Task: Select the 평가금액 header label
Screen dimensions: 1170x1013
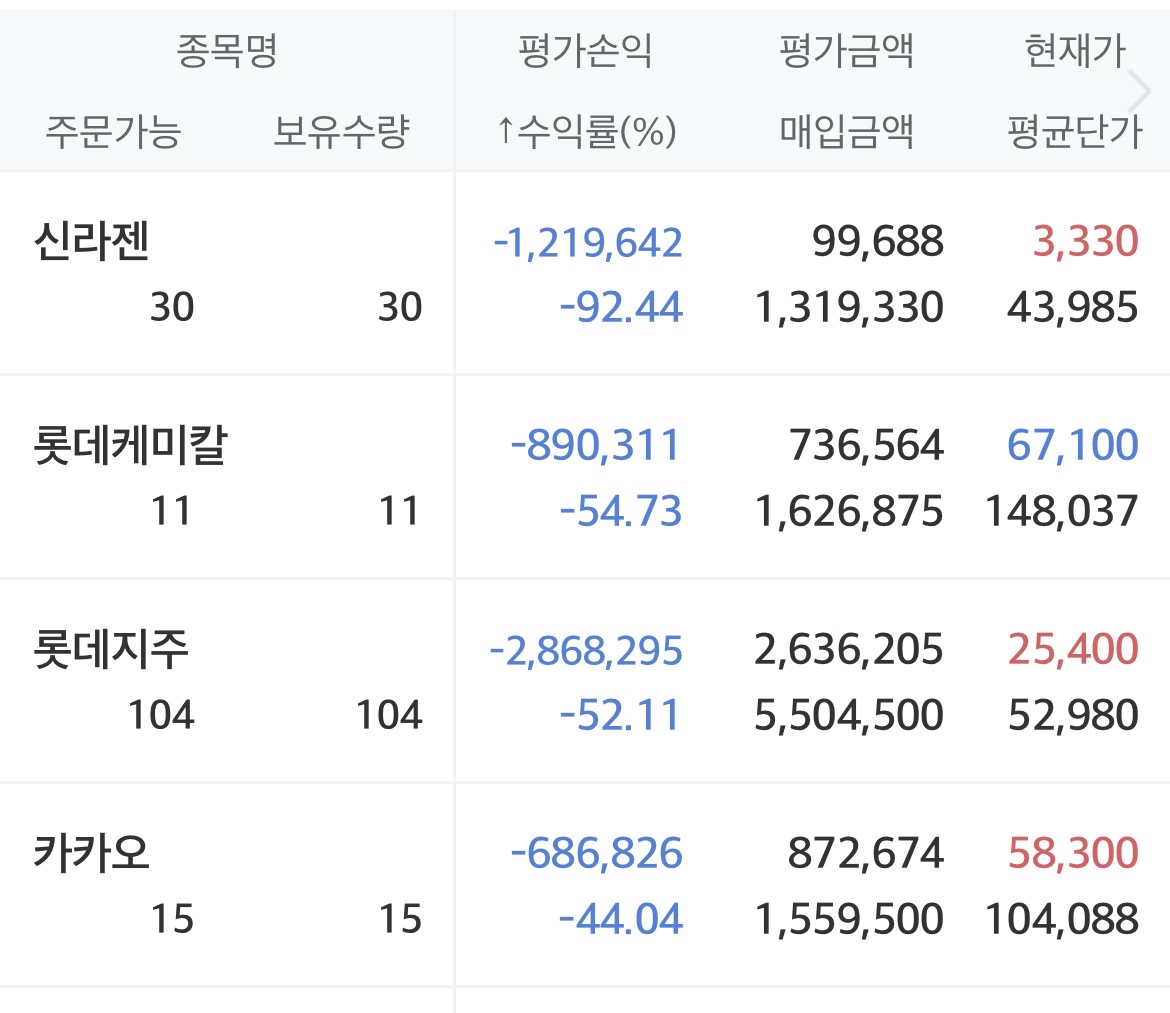Action: tap(847, 50)
